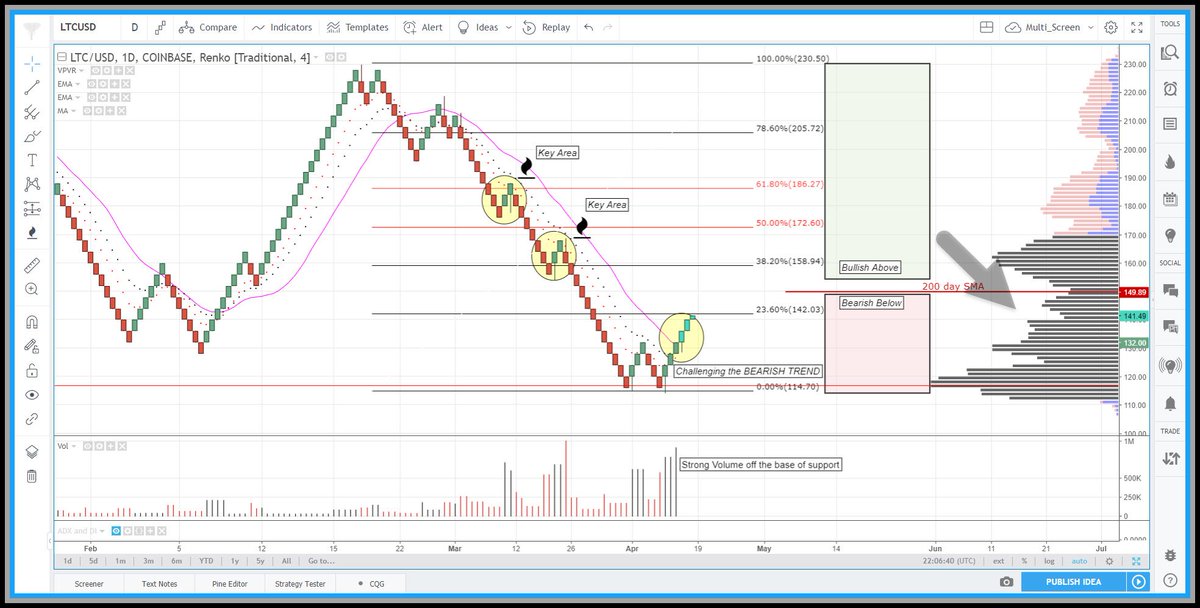Open the chart layout grid selector
Viewport: 1200px width, 608px height.
[986, 27]
